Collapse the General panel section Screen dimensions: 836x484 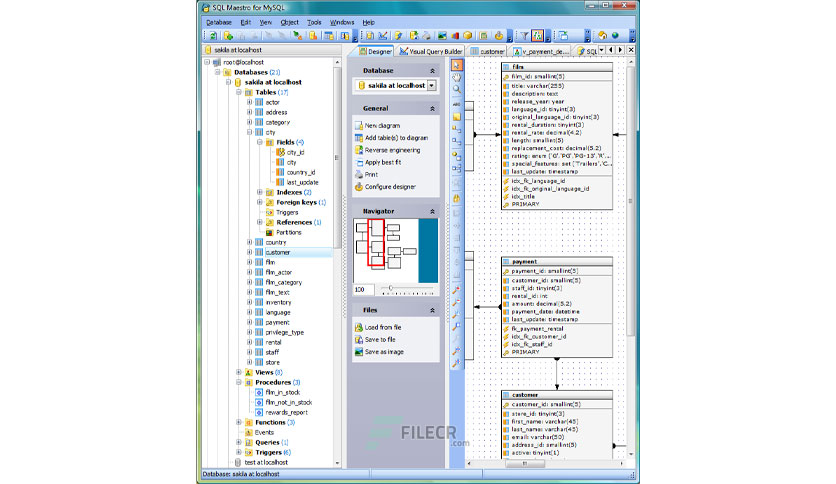coord(432,109)
